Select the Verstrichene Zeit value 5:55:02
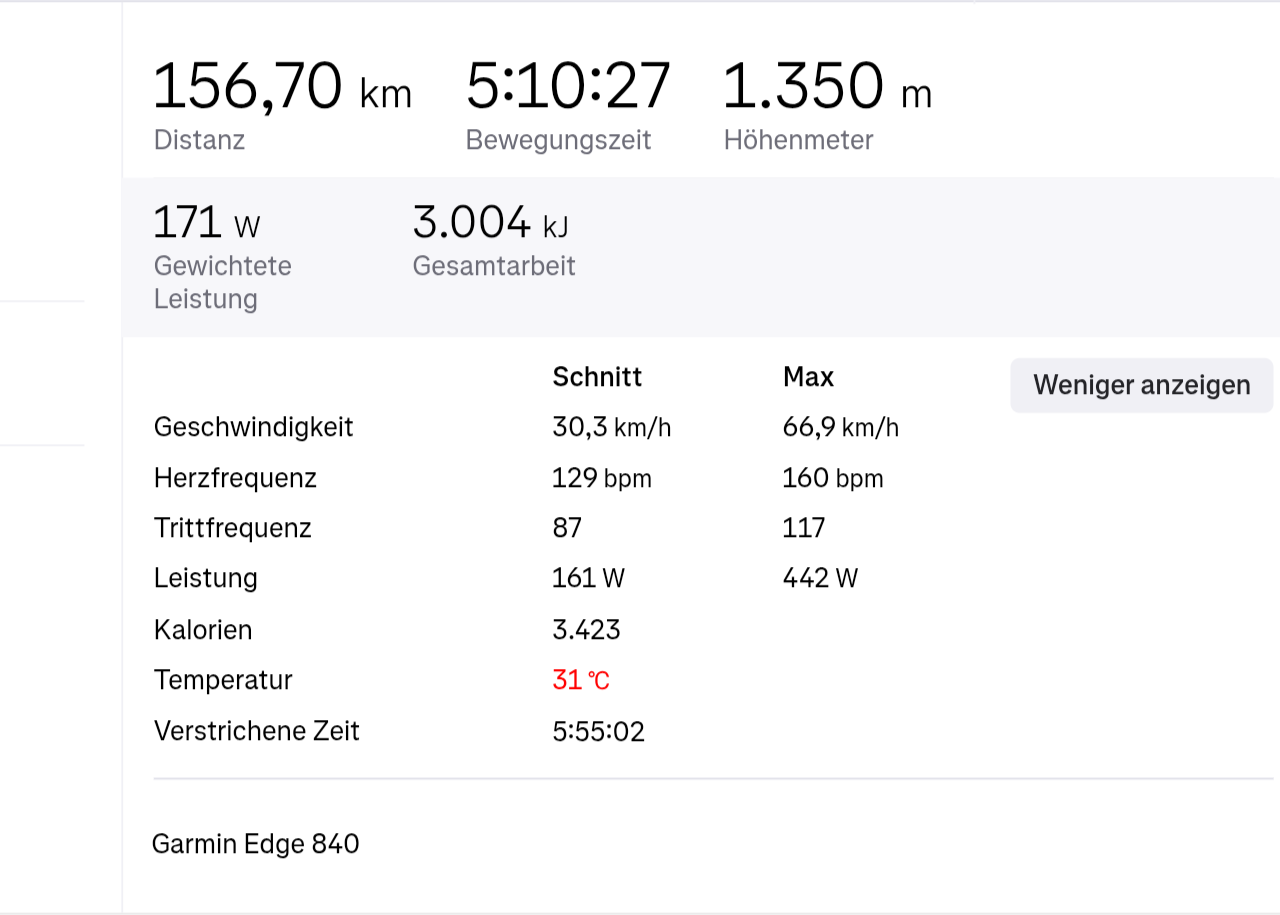The height and width of the screenshot is (915, 1280). (598, 731)
